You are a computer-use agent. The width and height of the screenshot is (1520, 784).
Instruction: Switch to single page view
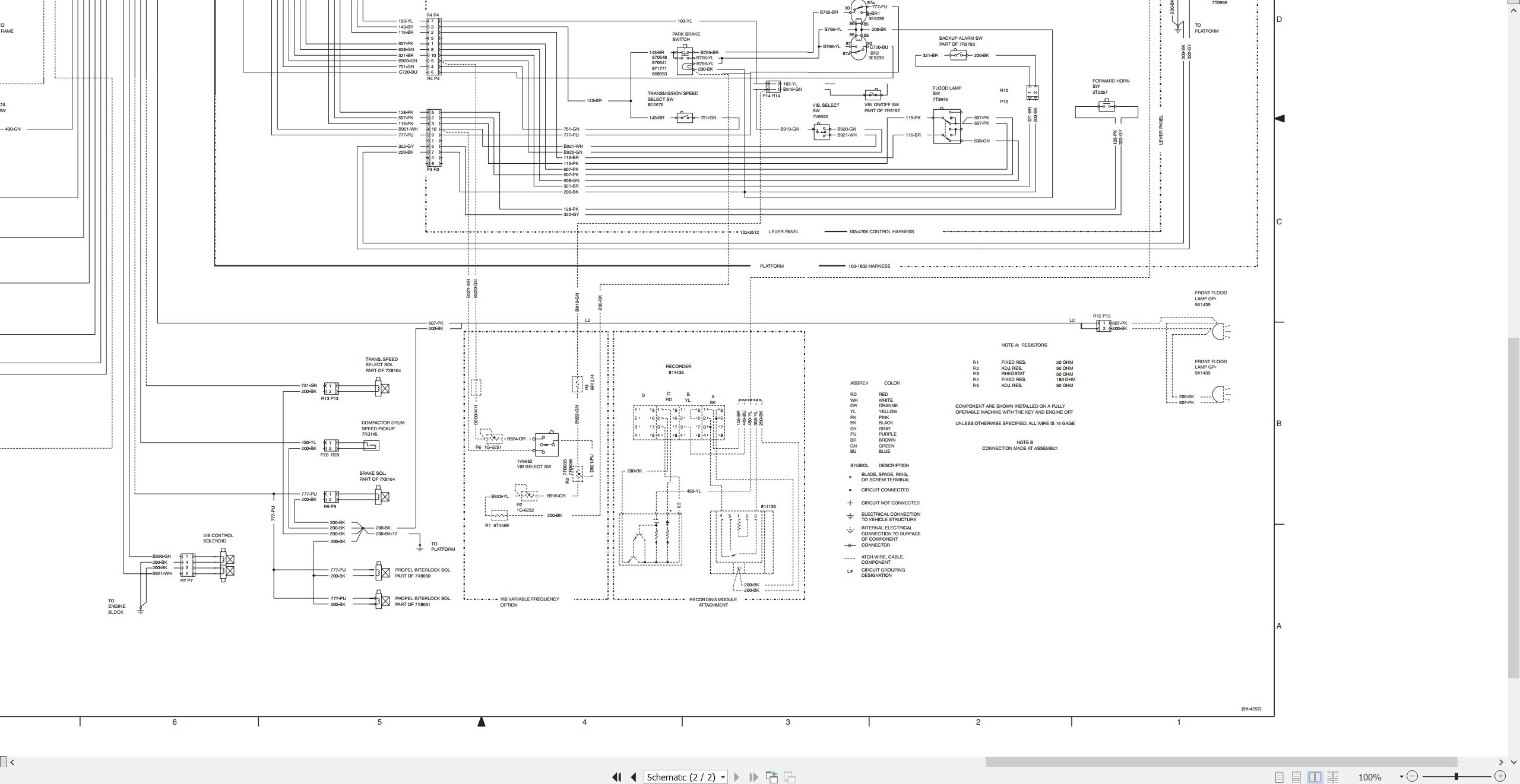1279,777
